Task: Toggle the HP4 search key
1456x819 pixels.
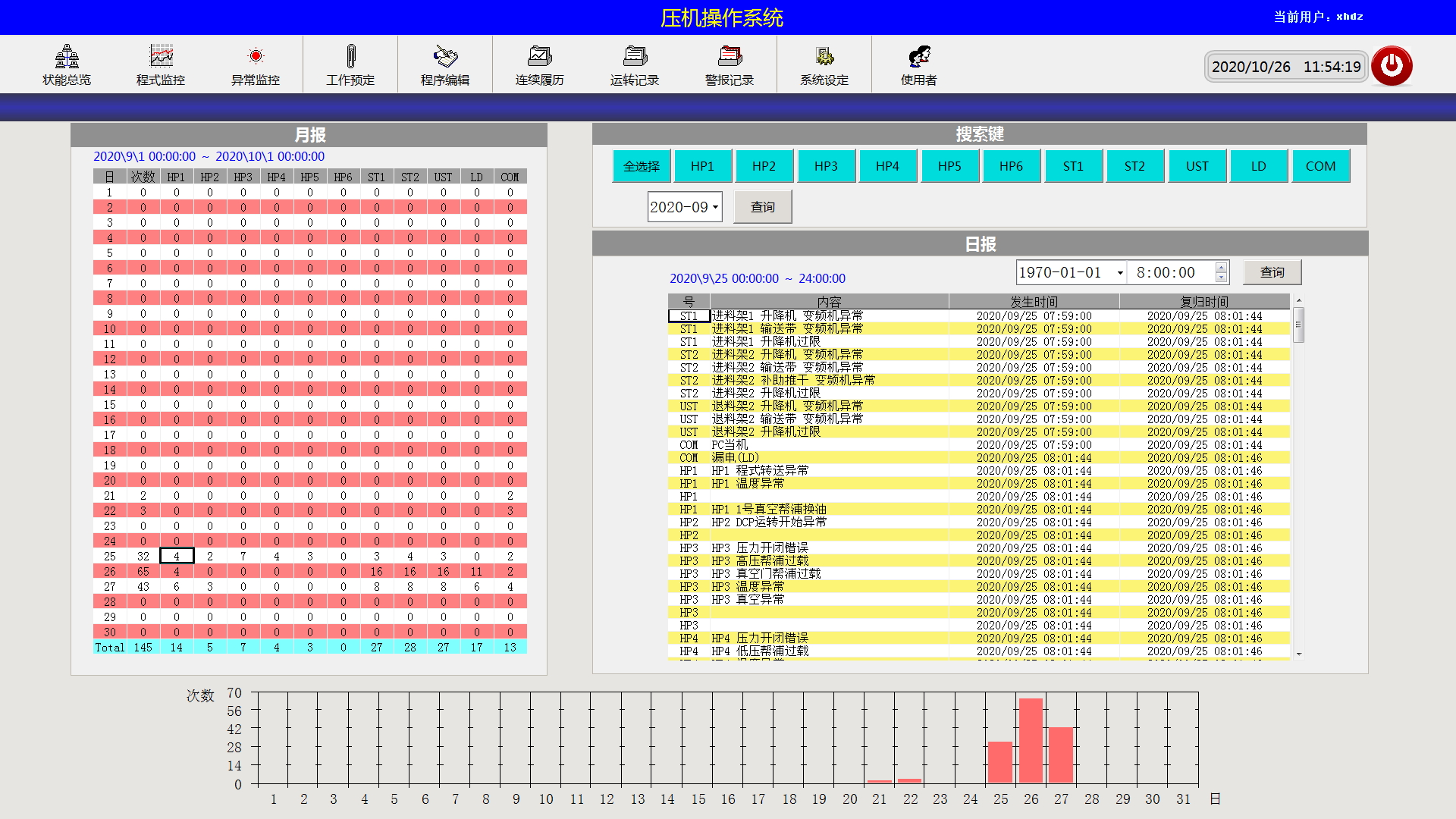Action: (888, 166)
